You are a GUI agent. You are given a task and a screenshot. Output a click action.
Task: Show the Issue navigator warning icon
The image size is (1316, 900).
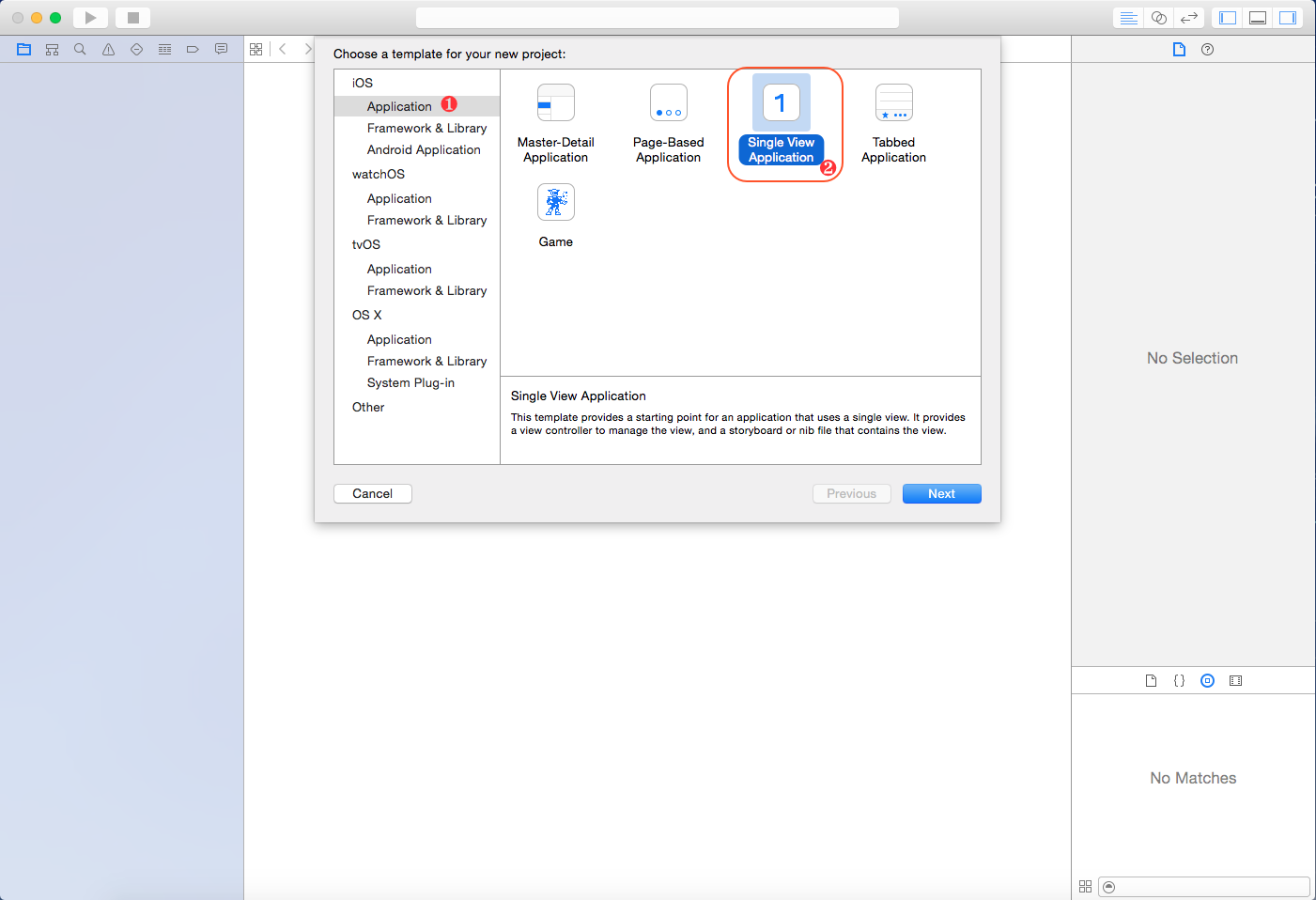pos(108,50)
